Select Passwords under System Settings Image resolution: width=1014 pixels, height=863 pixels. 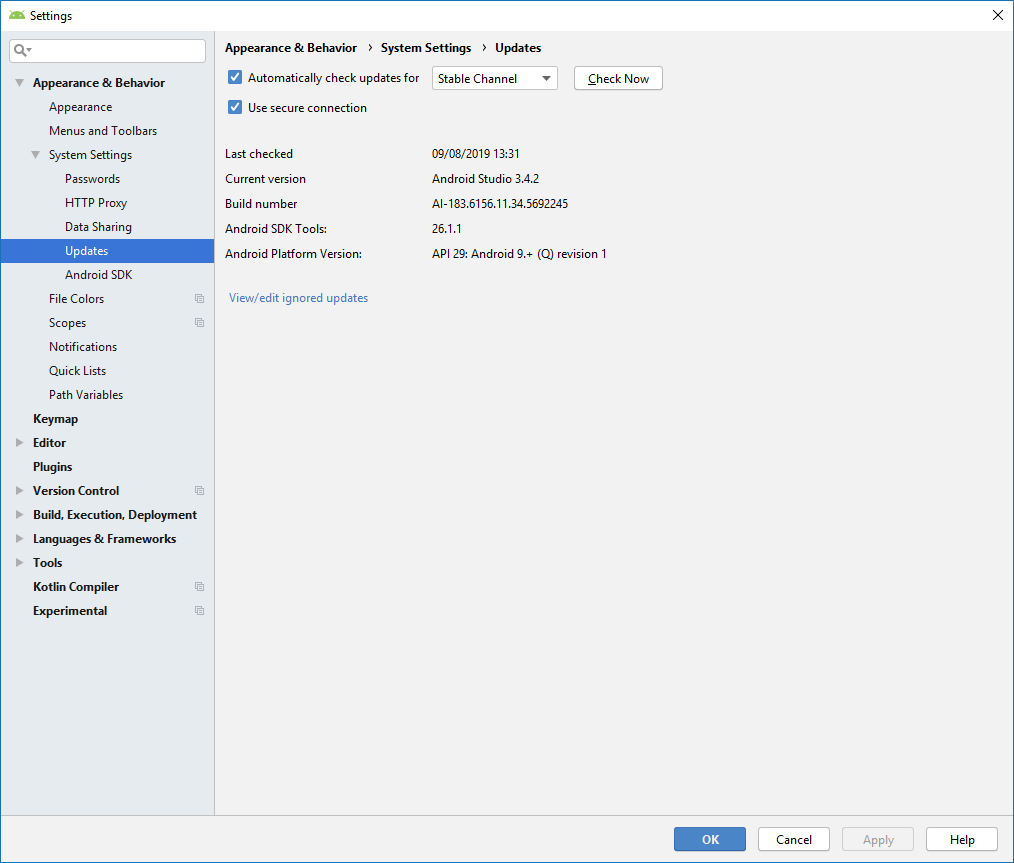click(x=92, y=178)
